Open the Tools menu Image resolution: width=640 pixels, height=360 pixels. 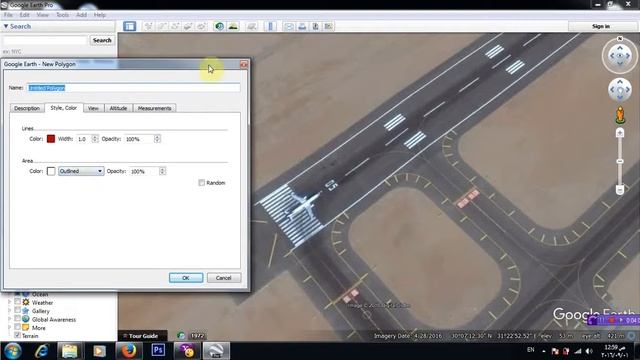(x=62, y=15)
